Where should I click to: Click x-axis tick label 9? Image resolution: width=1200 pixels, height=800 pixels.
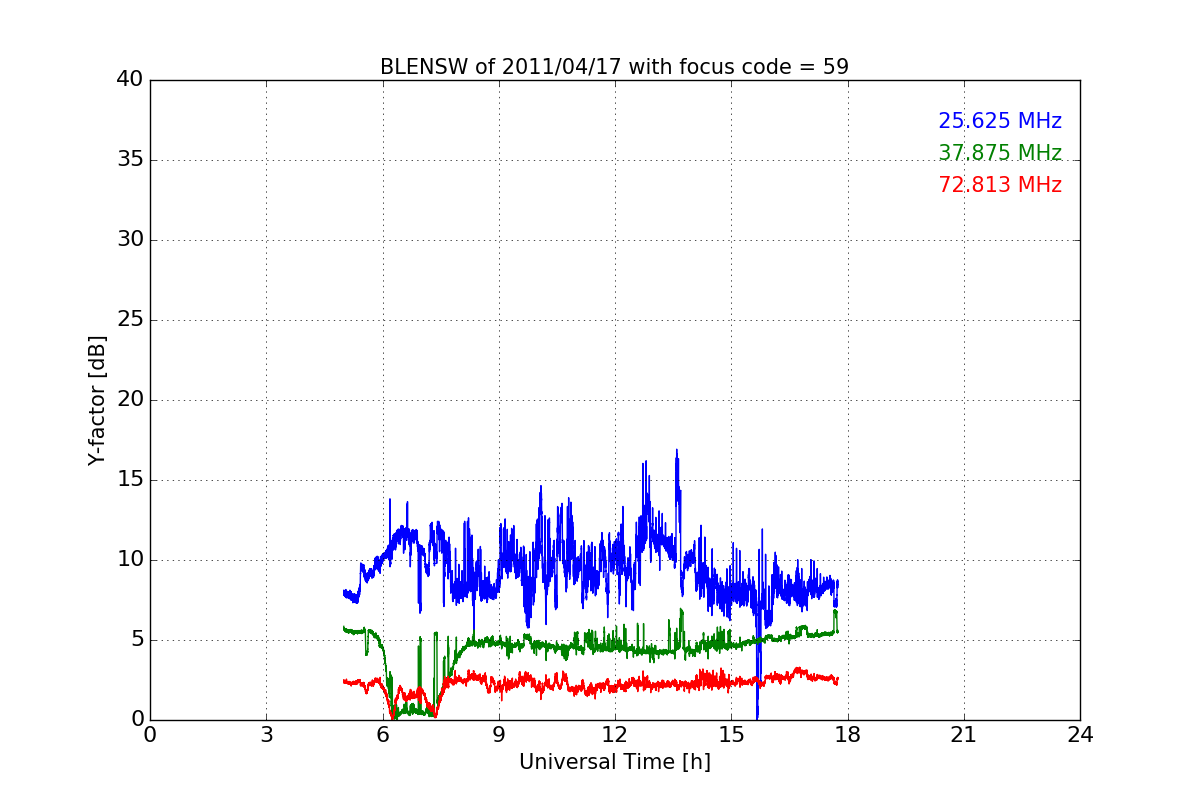[498, 735]
